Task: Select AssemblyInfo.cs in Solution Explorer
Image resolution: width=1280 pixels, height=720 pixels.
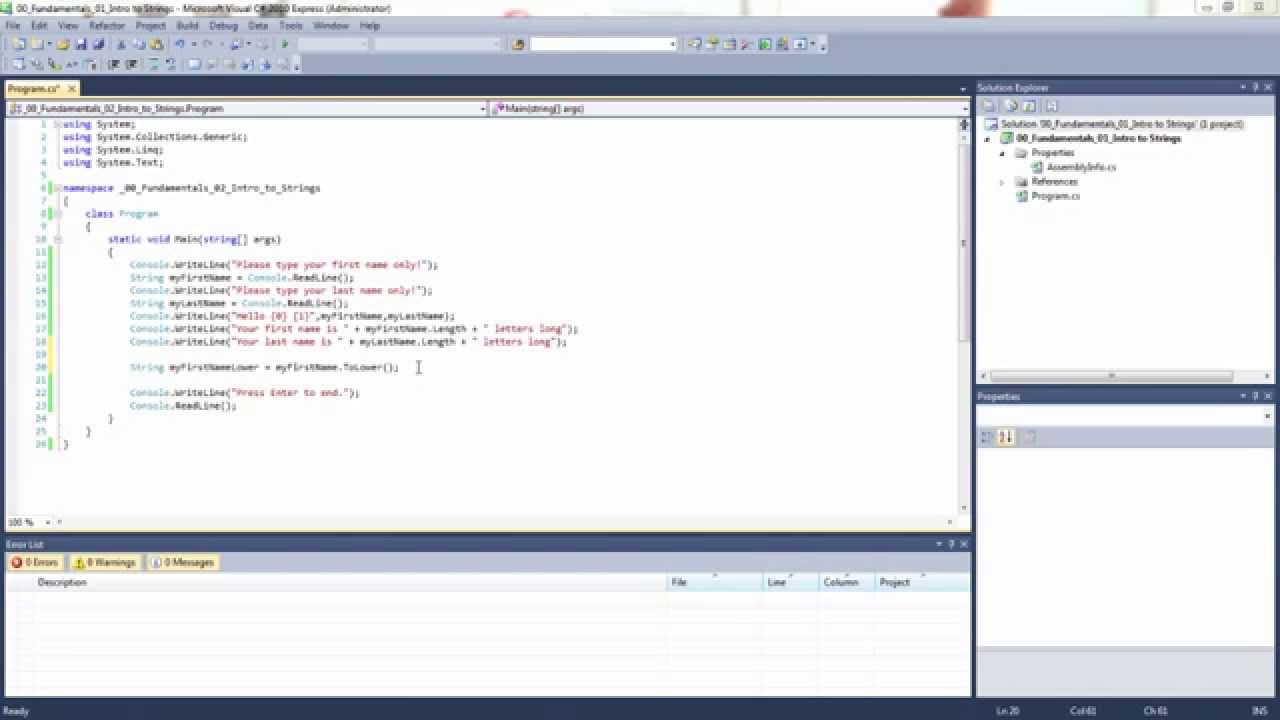Action: coord(1081,167)
